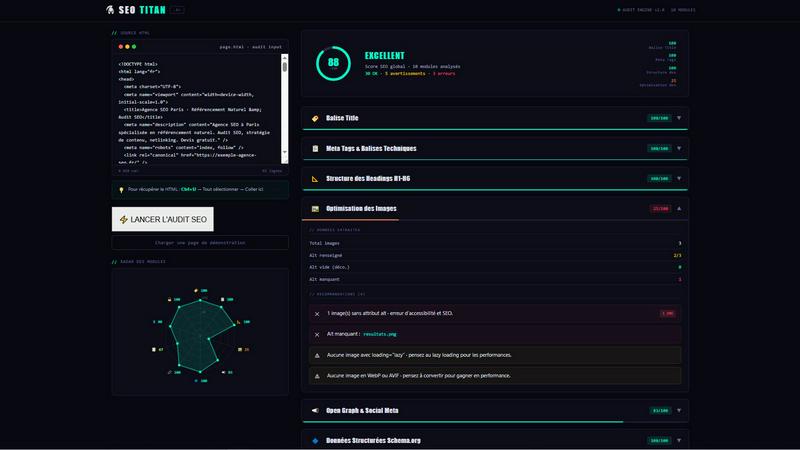This screenshot has height=450, width=800.
Task: Click the Optimisation des Images red score badge
Action: point(661,209)
